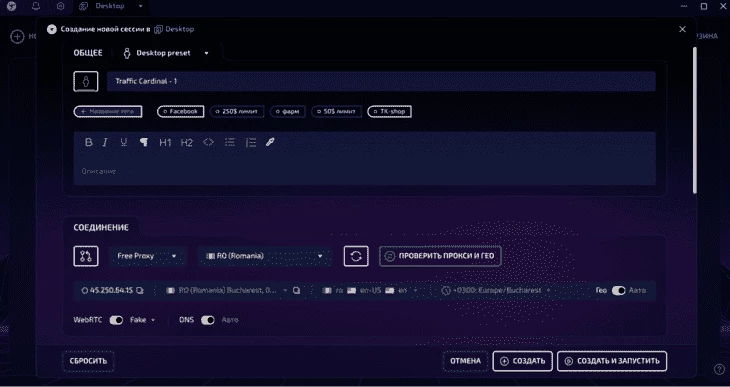Expand the Europe/Bucharest timezone dropdown
The width and height of the screenshot is (730, 387).
coord(548,291)
